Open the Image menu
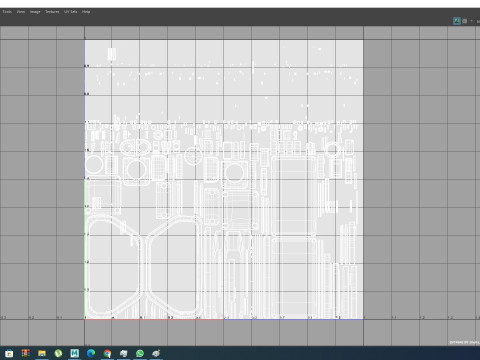This screenshot has width=480, height=360. (x=35, y=12)
